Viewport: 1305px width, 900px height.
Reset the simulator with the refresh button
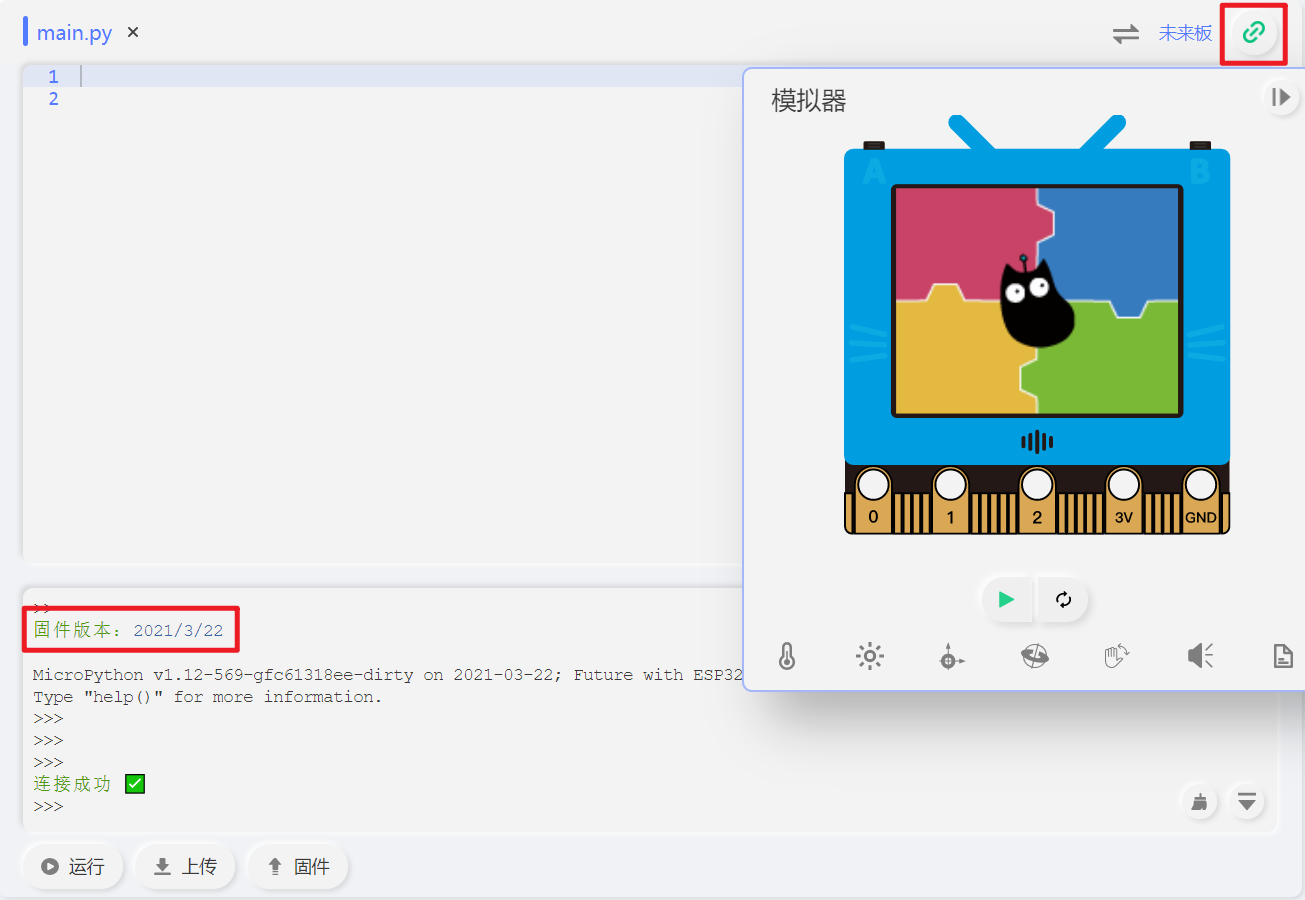(x=1063, y=599)
